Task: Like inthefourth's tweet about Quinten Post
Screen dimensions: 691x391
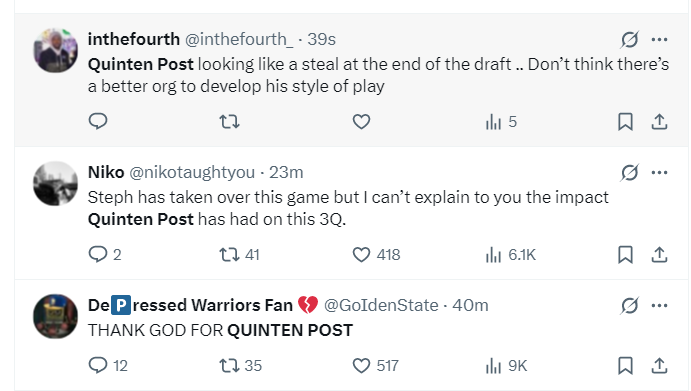Action: click(x=361, y=122)
